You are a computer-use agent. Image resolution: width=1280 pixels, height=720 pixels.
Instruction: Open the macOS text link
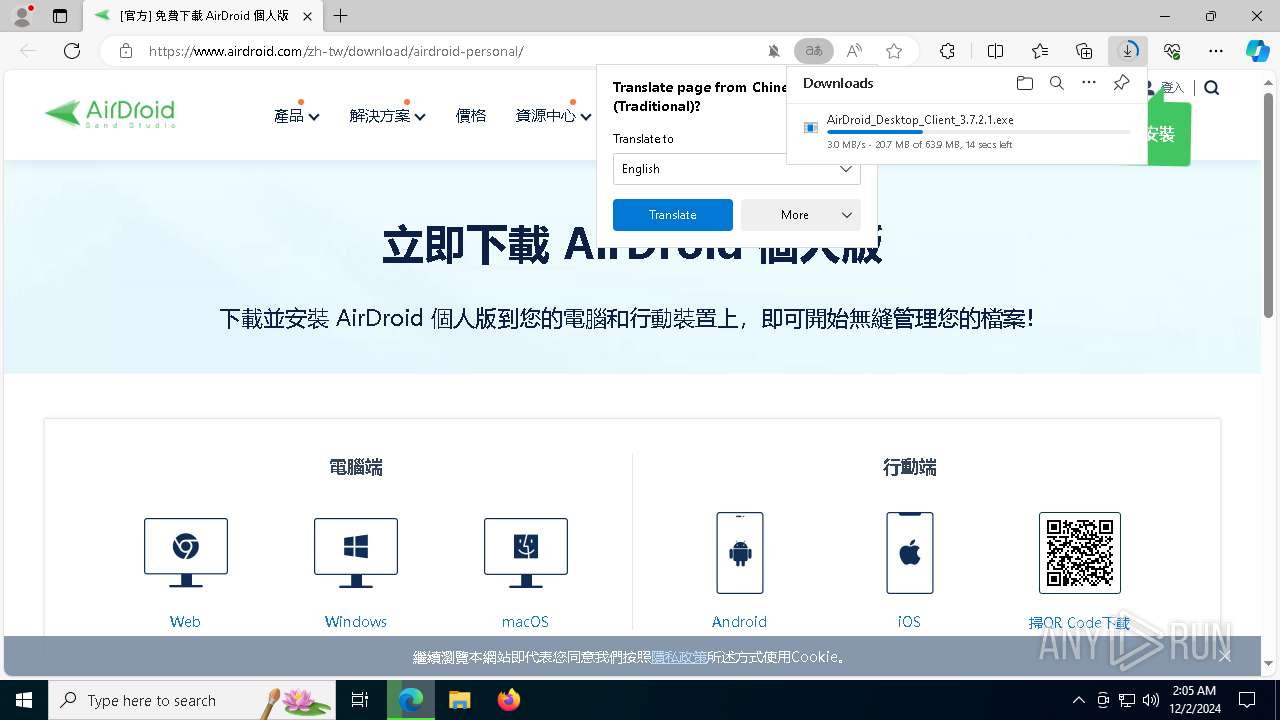(x=526, y=622)
